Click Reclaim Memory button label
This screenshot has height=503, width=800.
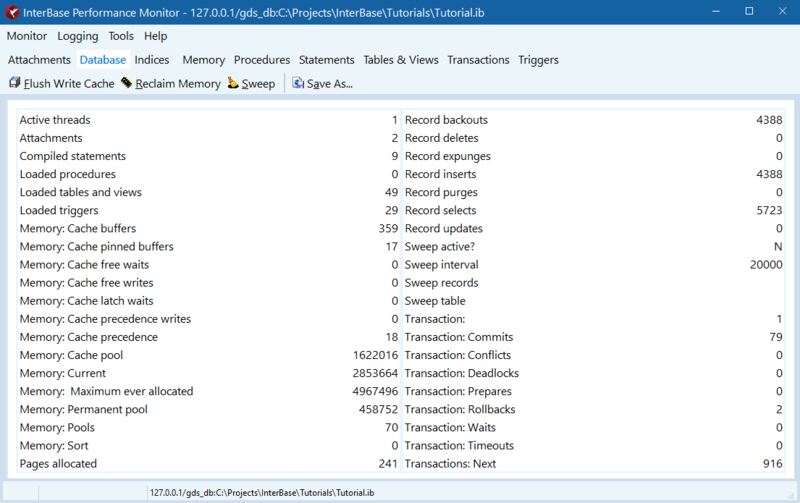tap(178, 84)
